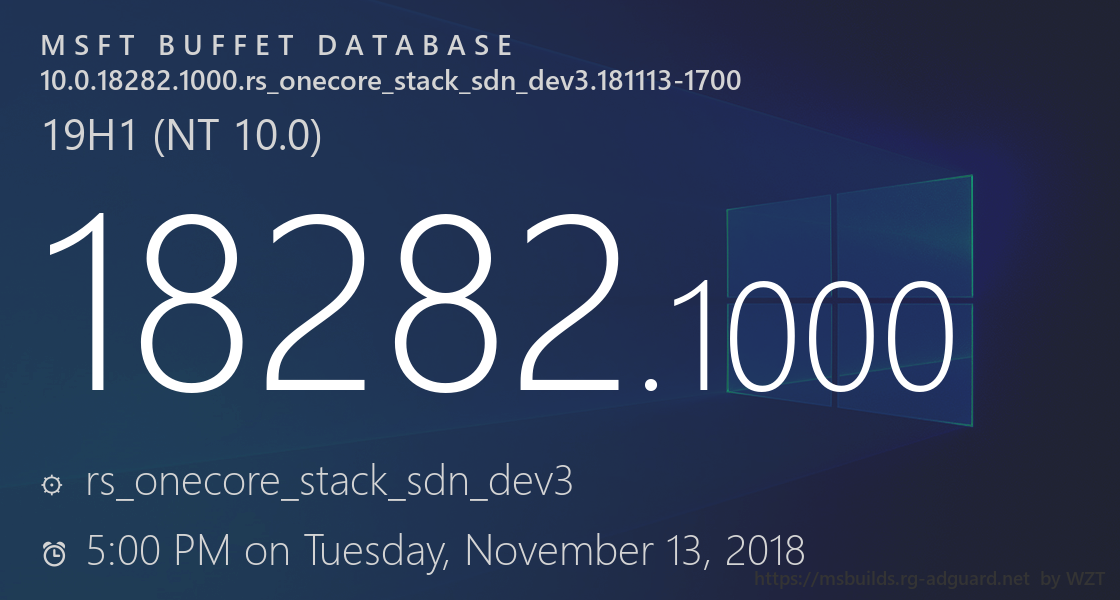Click the full build string below the heading
The width and height of the screenshot is (1120, 600).
coord(390,80)
